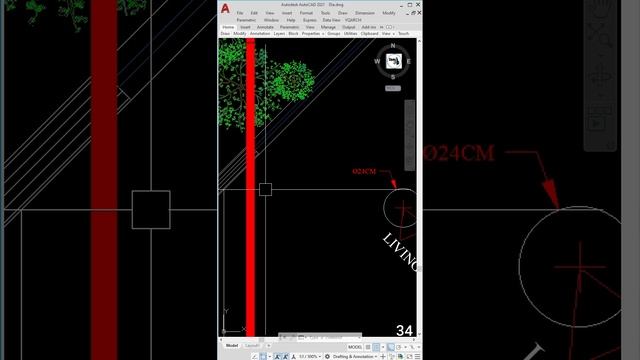The height and width of the screenshot is (360, 640).
Task: Switch to the Manage ribbon tab
Action: pos(328,27)
